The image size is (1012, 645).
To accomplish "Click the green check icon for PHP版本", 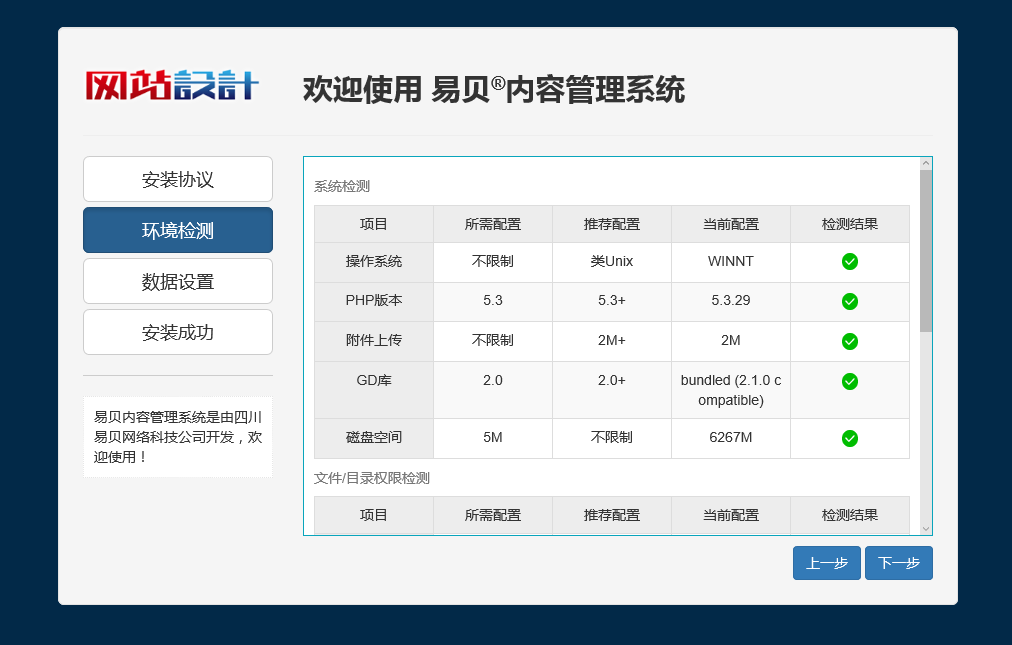I will pos(850,301).
